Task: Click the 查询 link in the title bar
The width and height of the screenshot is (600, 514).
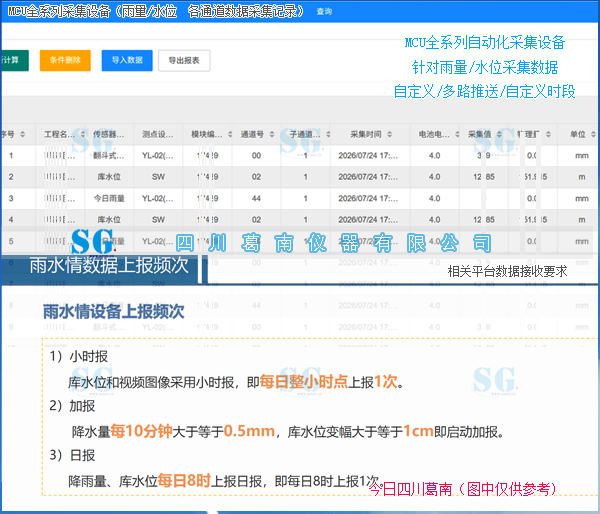Action: (324, 11)
